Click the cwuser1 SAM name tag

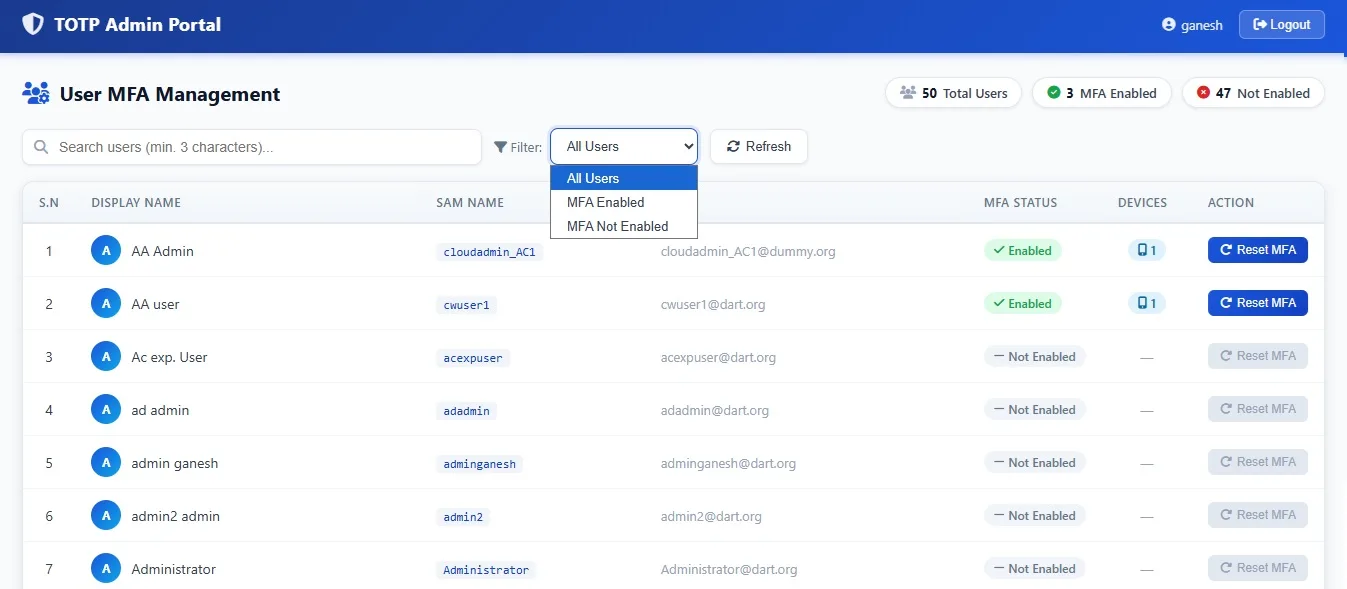(466, 305)
